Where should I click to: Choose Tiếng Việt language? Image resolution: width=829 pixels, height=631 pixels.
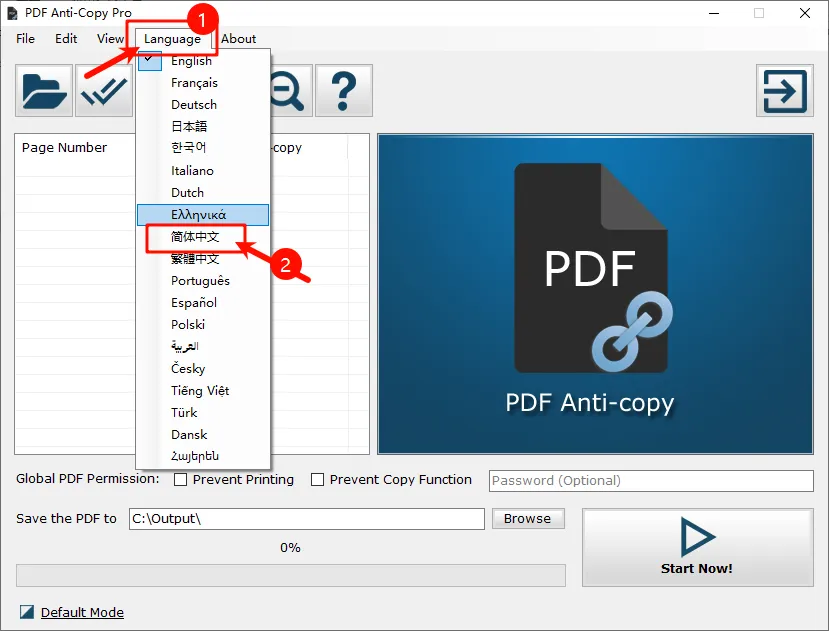coord(203,390)
